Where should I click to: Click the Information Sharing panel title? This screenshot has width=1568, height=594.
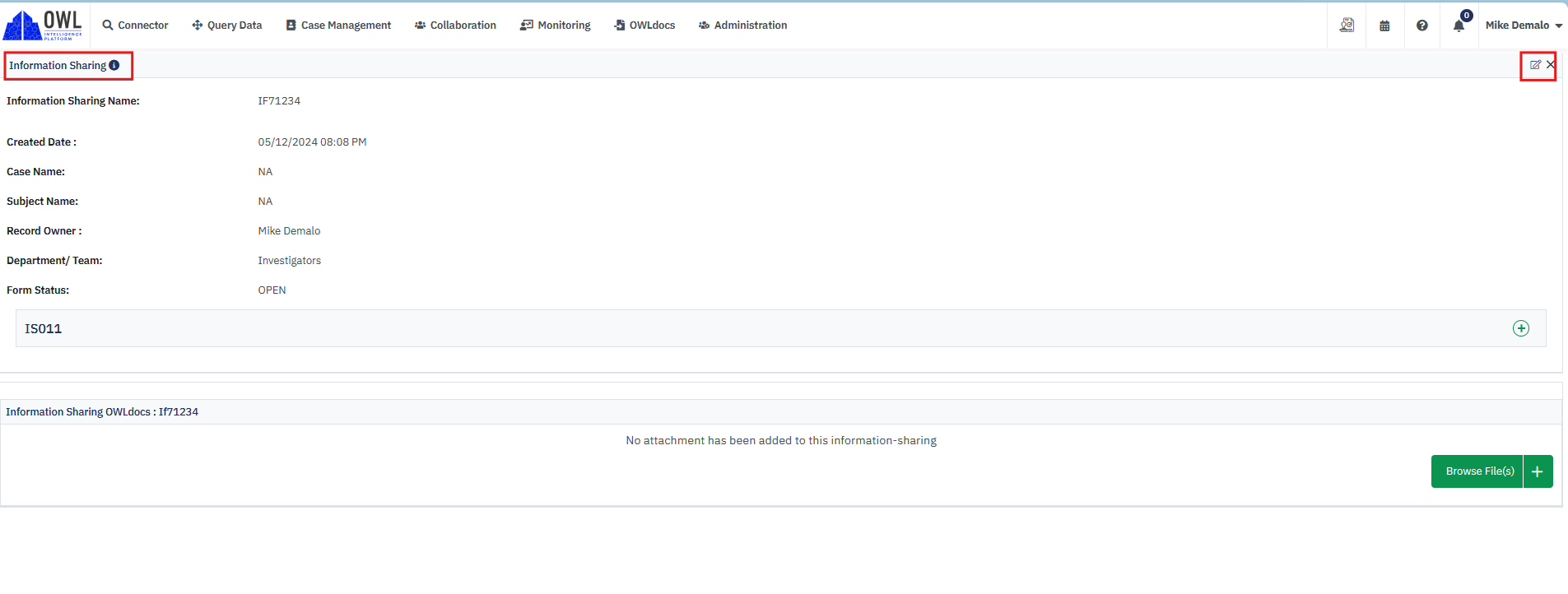pos(58,65)
